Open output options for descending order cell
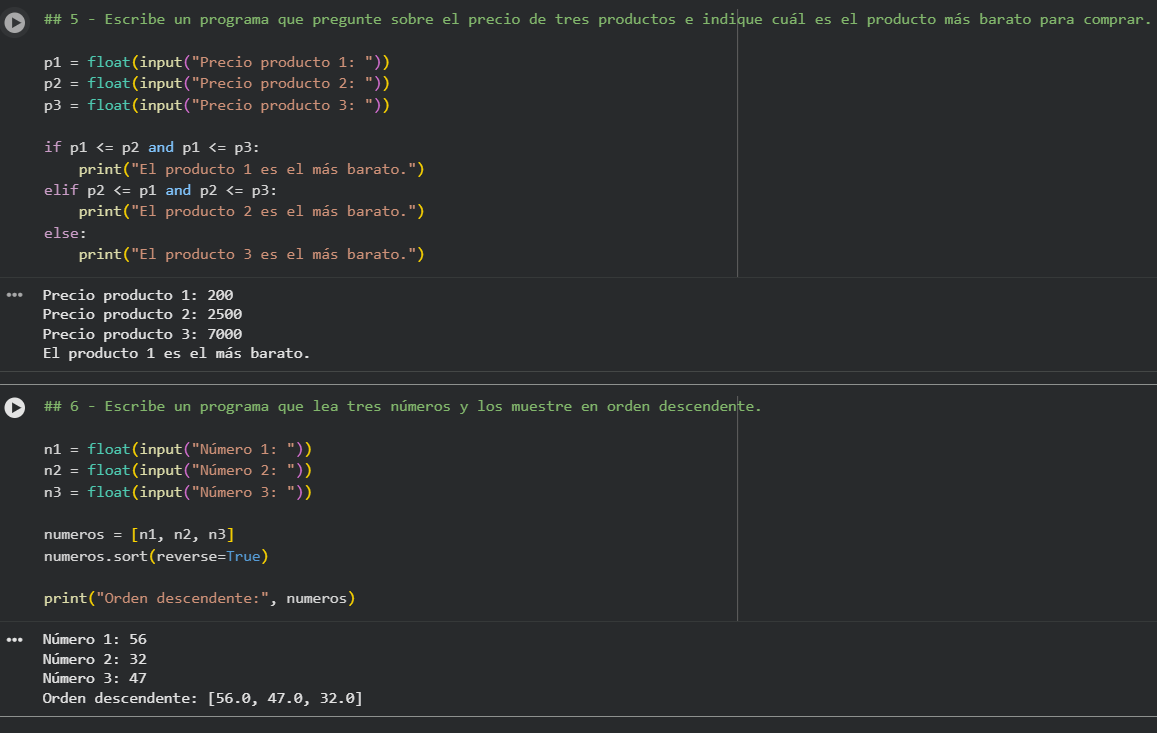The height and width of the screenshot is (733, 1157). coord(14,639)
